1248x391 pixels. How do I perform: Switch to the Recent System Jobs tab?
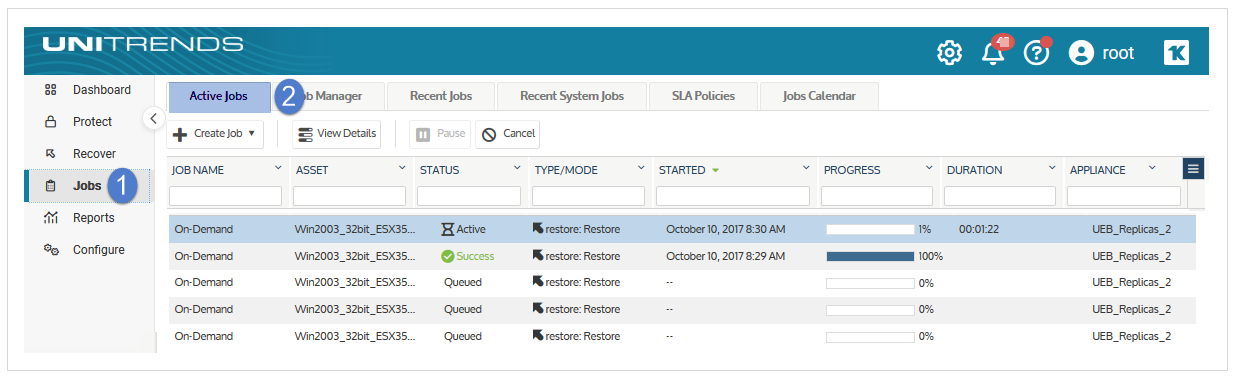[572, 96]
